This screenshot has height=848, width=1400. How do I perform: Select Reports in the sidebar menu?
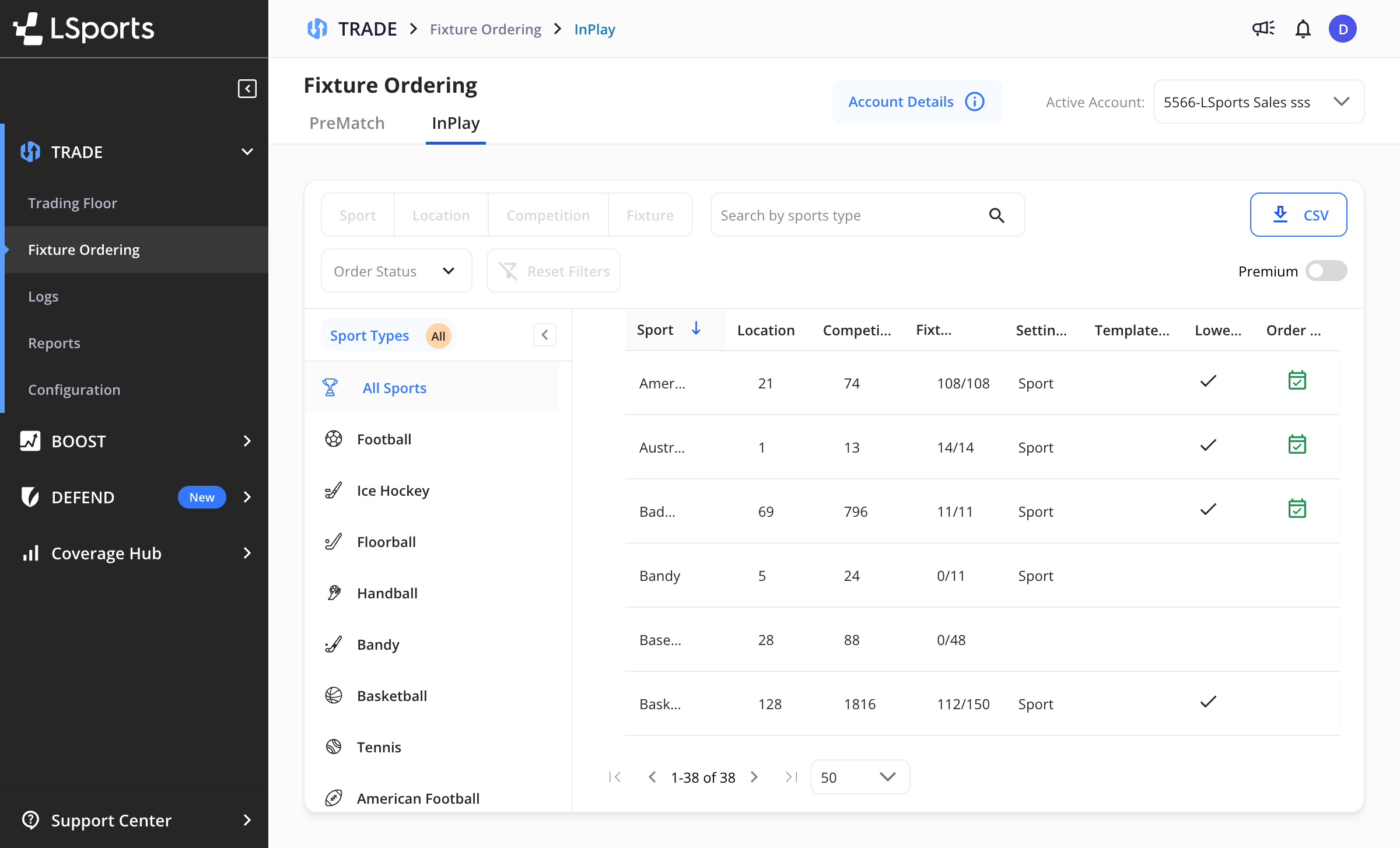[54, 343]
